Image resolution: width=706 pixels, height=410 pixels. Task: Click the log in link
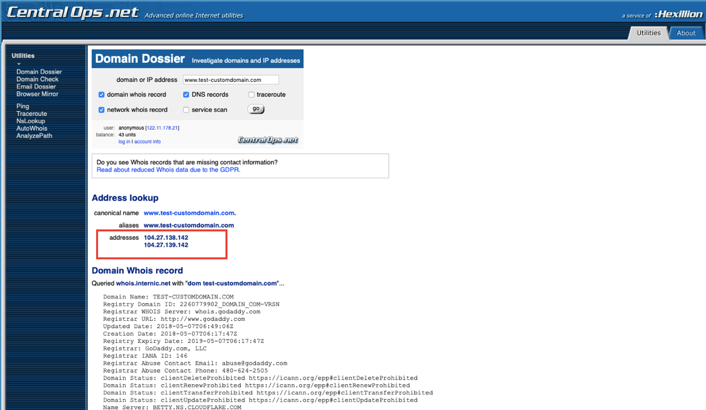pos(124,141)
